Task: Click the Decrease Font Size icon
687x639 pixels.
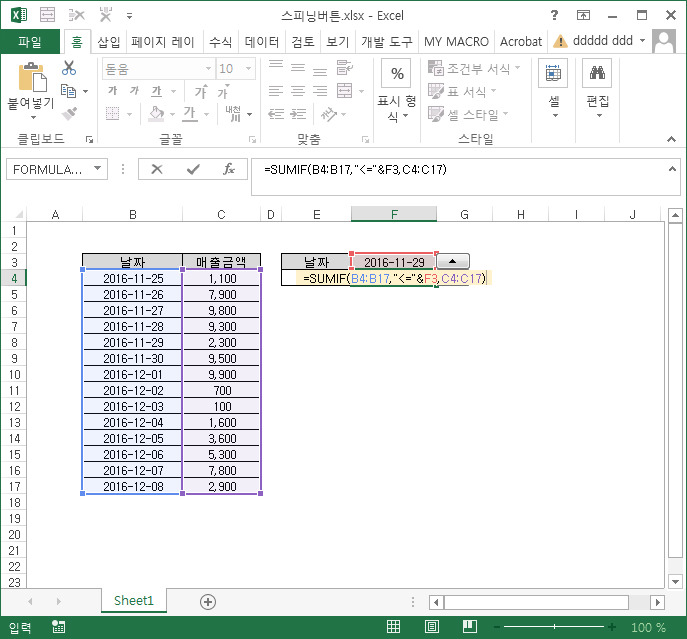Action: [x=223, y=91]
